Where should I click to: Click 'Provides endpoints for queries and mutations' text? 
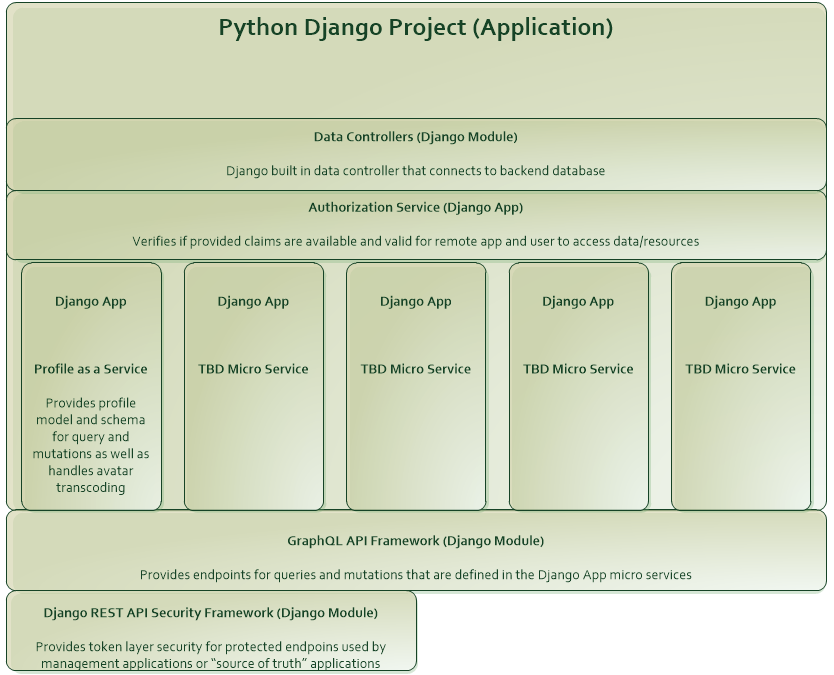pyautogui.click(x=415, y=575)
